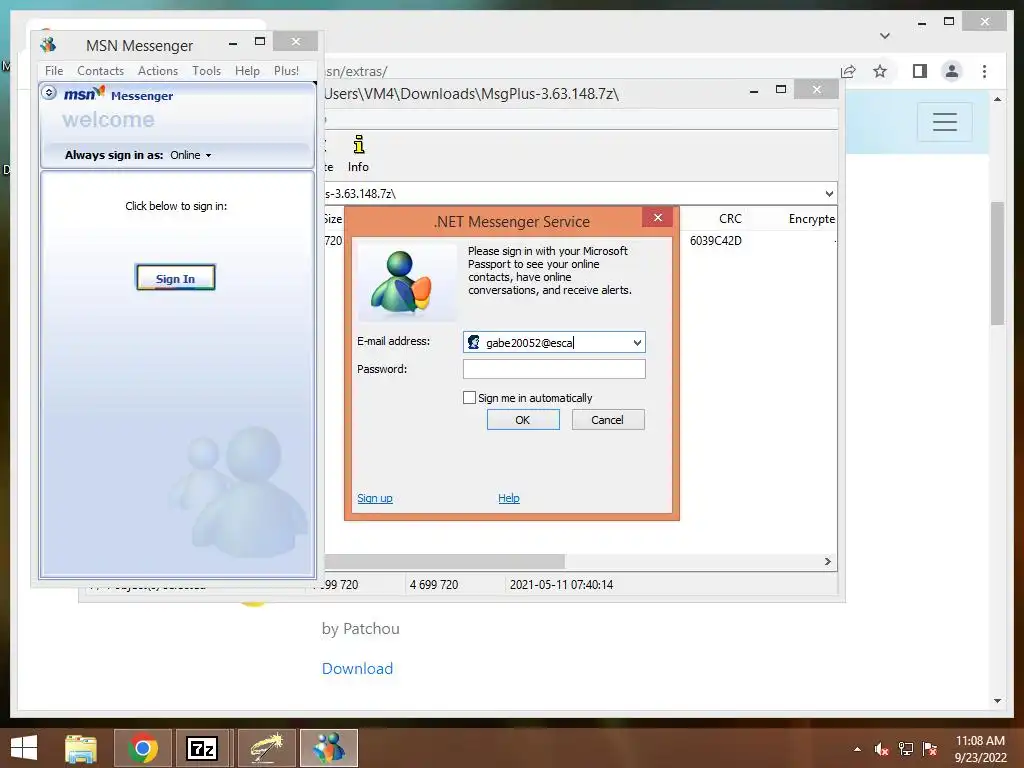Click the browser scrollbar up arrow
Image resolution: width=1024 pixels, height=768 pixels.
coord(997,99)
